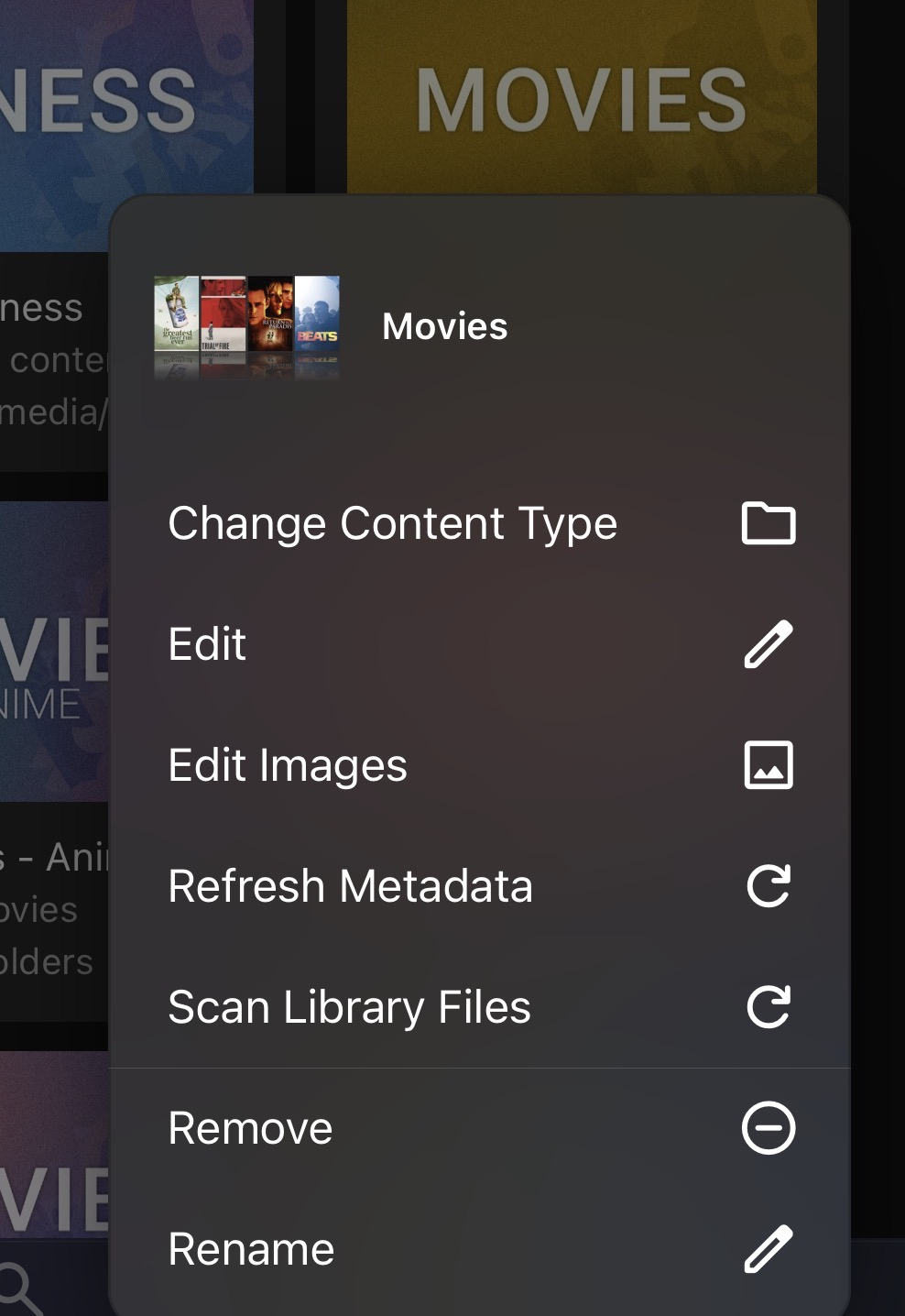
Task: Tap the yellow MOVIES library card behind the menu
Action: 581,96
